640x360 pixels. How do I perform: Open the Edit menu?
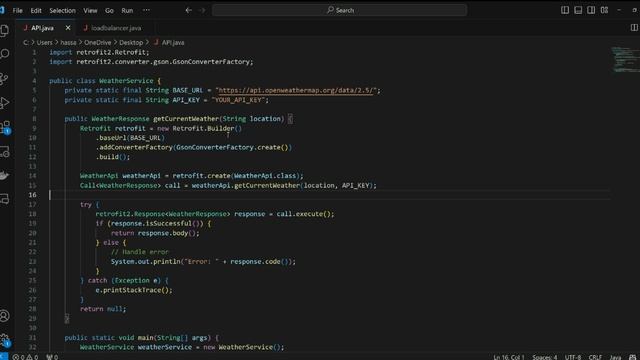(36, 11)
